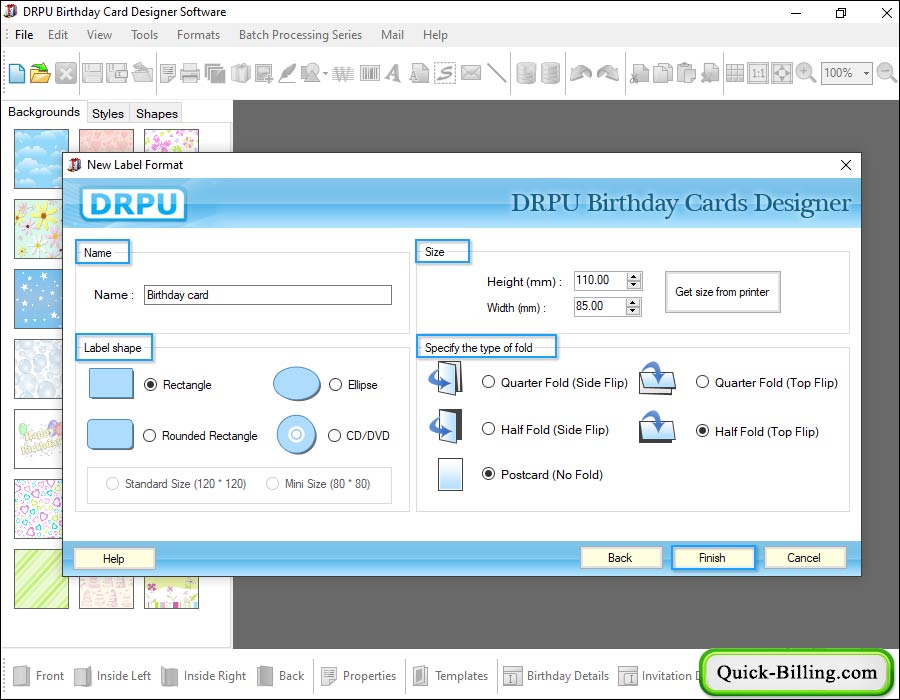This screenshot has height=700, width=900.
Task: Click Get size from printer button
Action: click(722, 292)
